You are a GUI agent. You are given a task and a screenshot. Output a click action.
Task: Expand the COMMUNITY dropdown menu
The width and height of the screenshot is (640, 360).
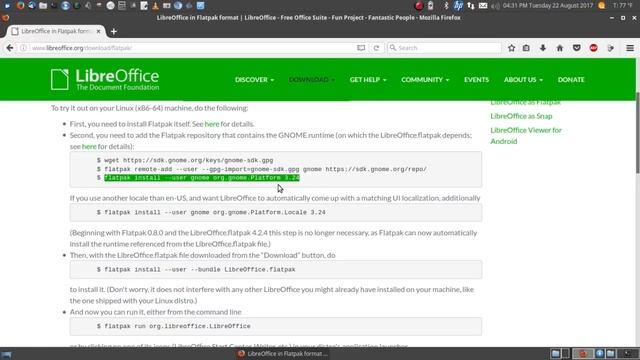click(425, 80)
